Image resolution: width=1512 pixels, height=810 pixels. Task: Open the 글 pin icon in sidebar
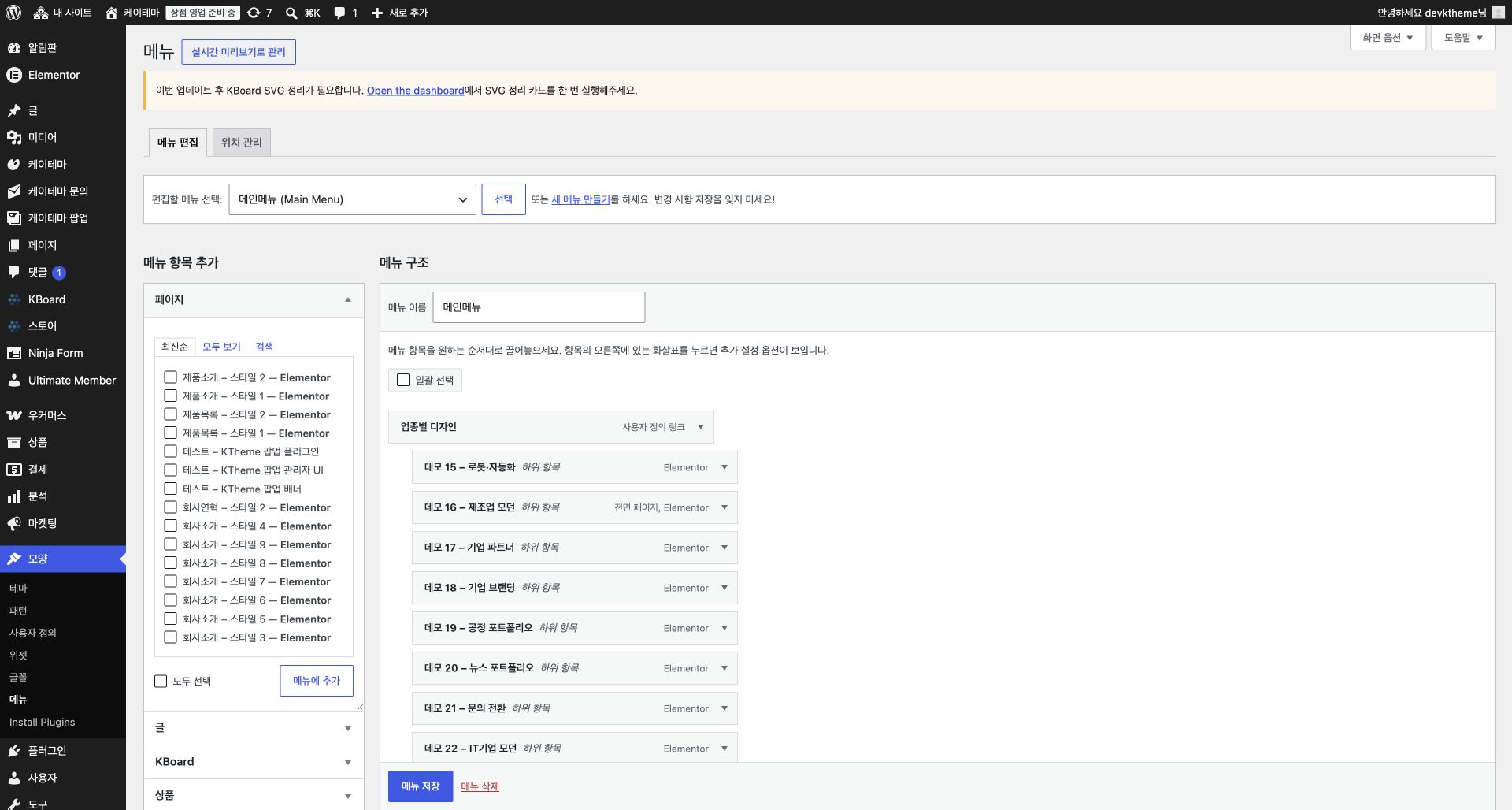(14, 110)
